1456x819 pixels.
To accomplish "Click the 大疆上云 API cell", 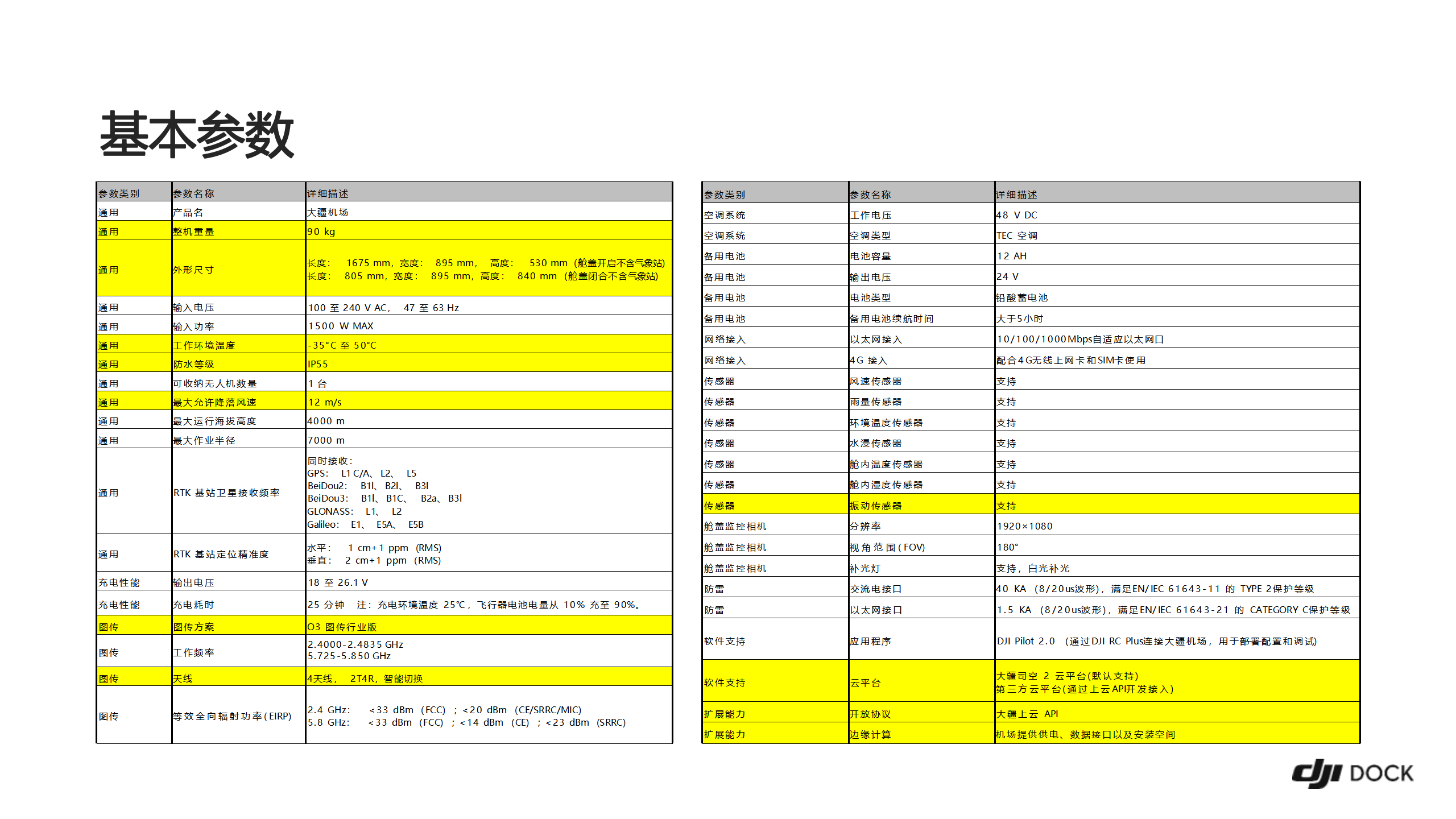I will click(1177, 713).
